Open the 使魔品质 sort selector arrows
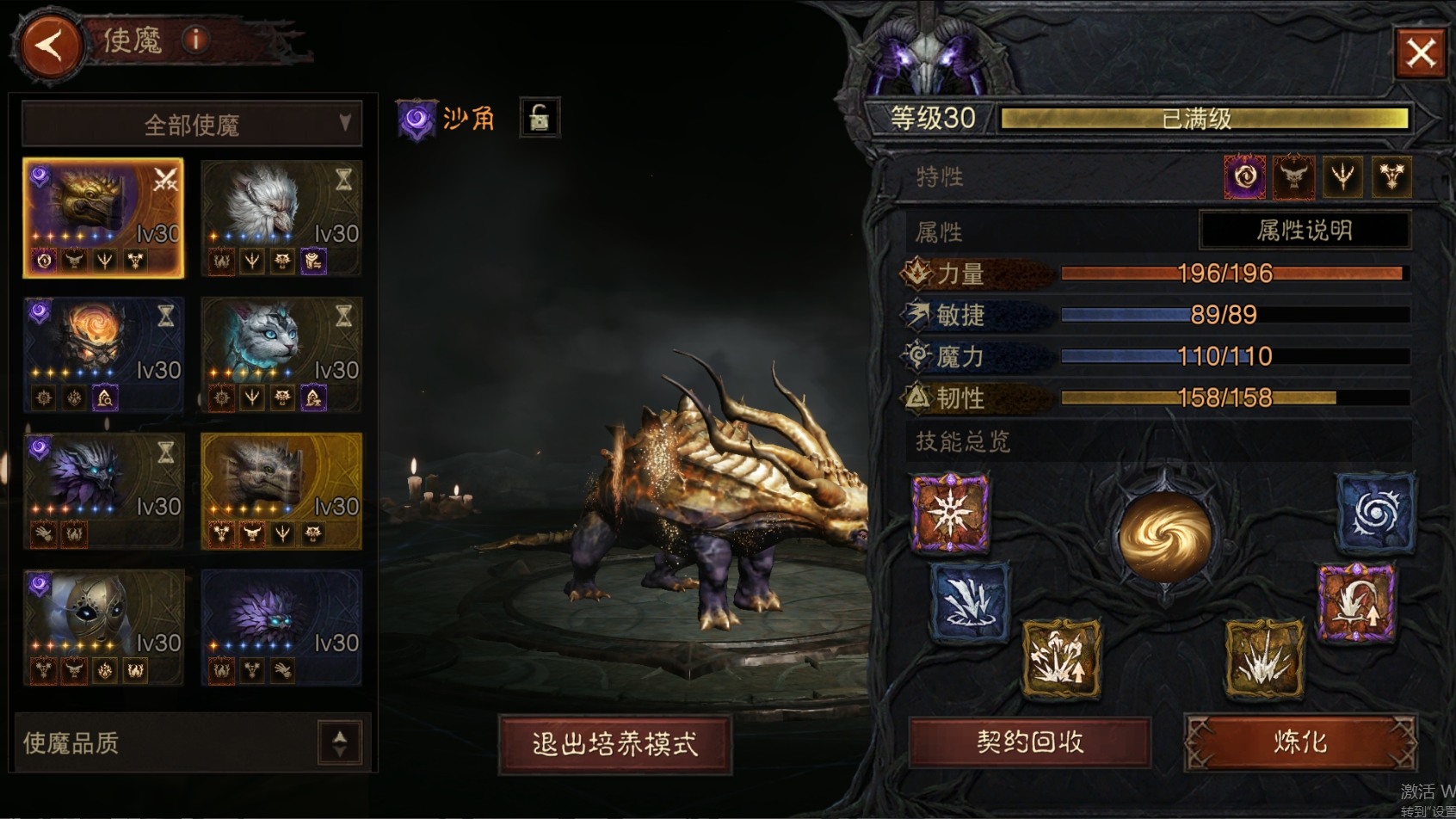Screen dimensions: 1456x819 [x=340, y=742]
